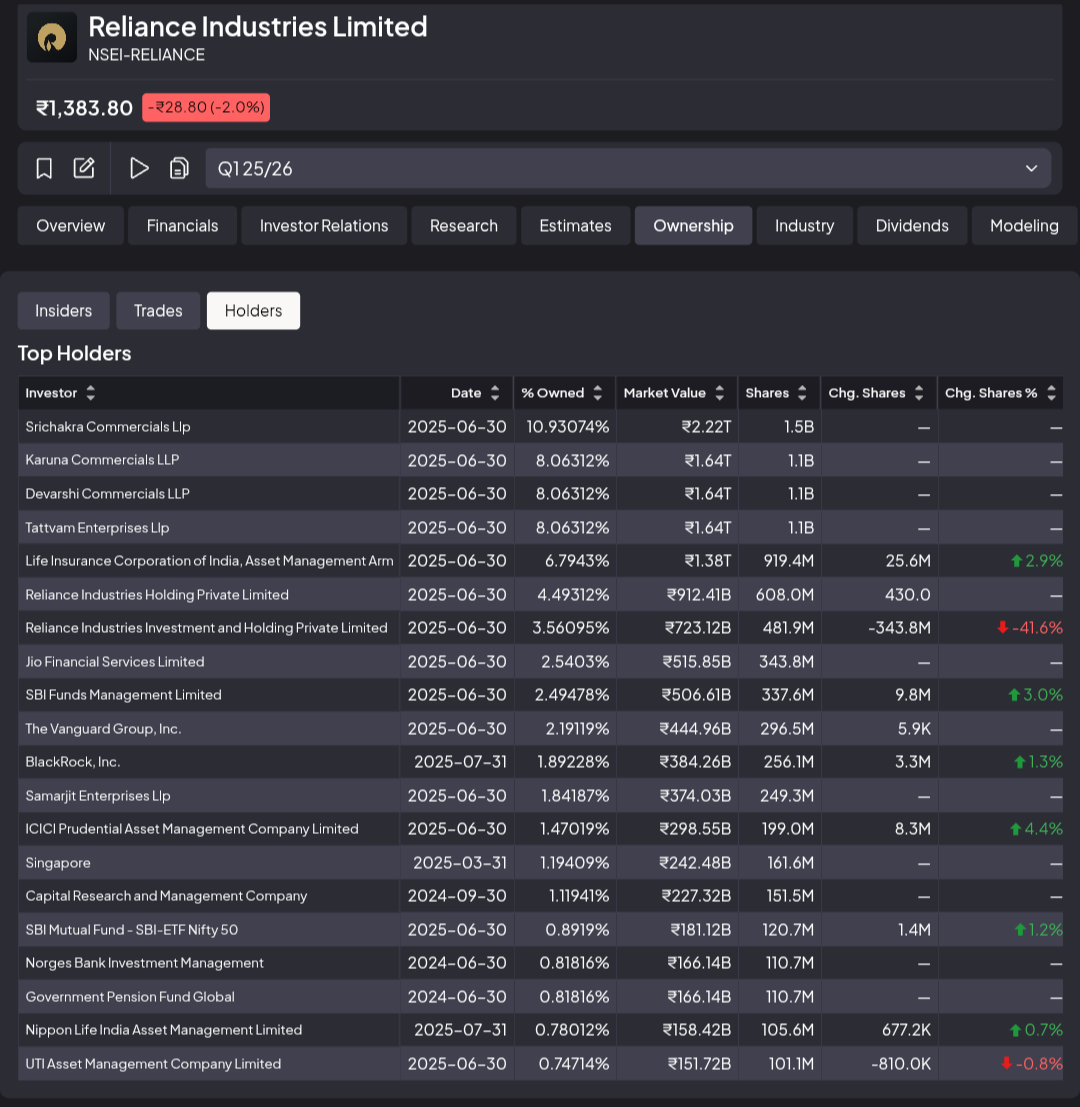
Task: Open Nippon Life India Asset Management row
Action: click(x=540, y=1031)
